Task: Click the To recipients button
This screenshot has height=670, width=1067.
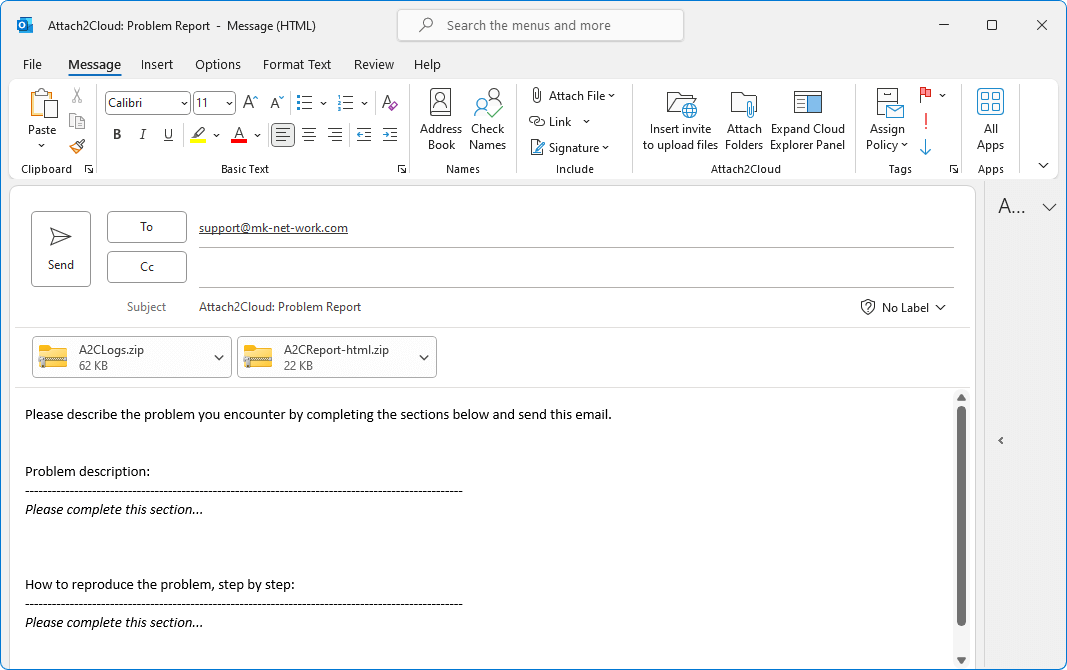Action: coord(147,227)
